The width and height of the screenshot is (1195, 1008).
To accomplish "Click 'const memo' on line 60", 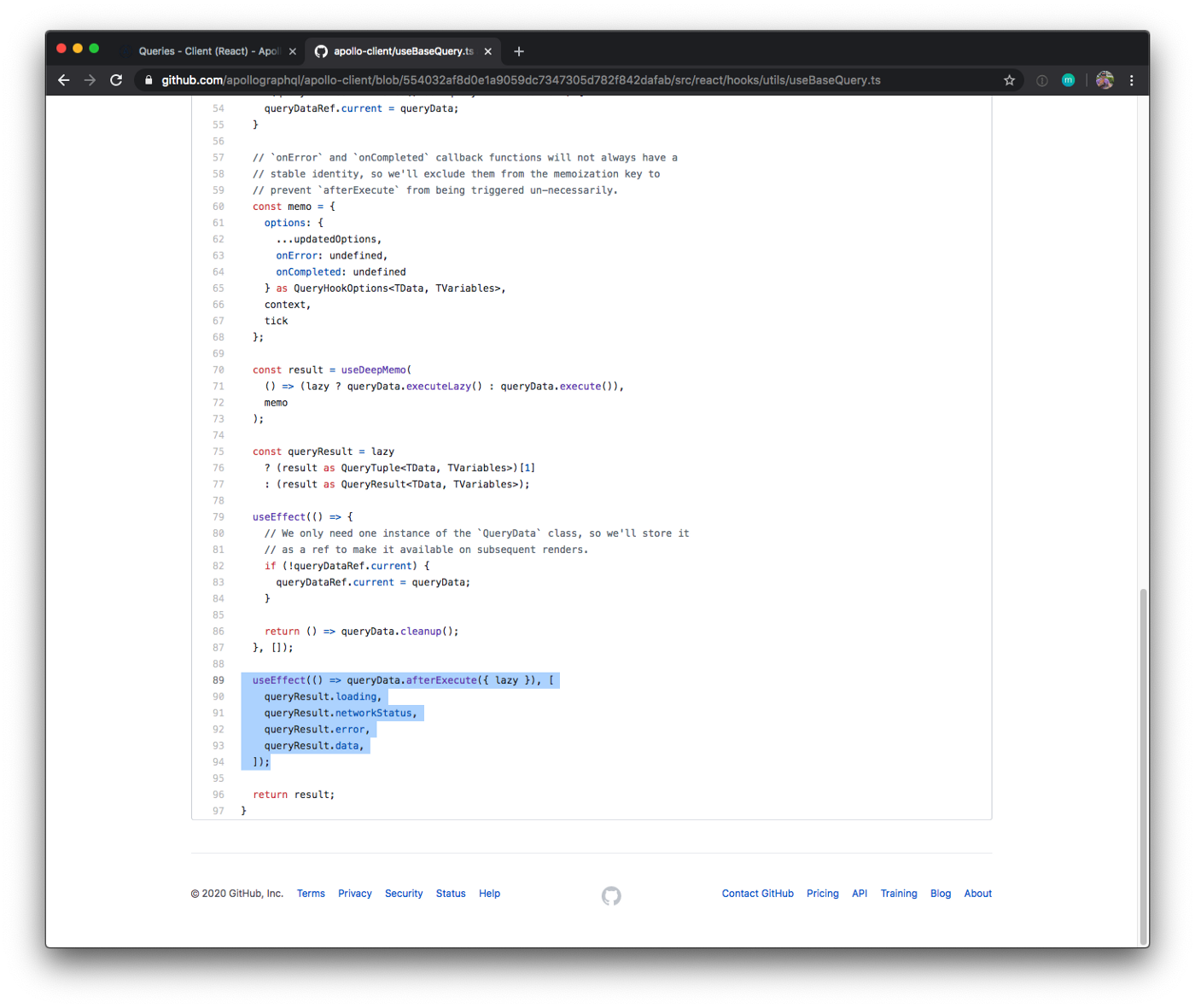I will (x=282, y=207).
